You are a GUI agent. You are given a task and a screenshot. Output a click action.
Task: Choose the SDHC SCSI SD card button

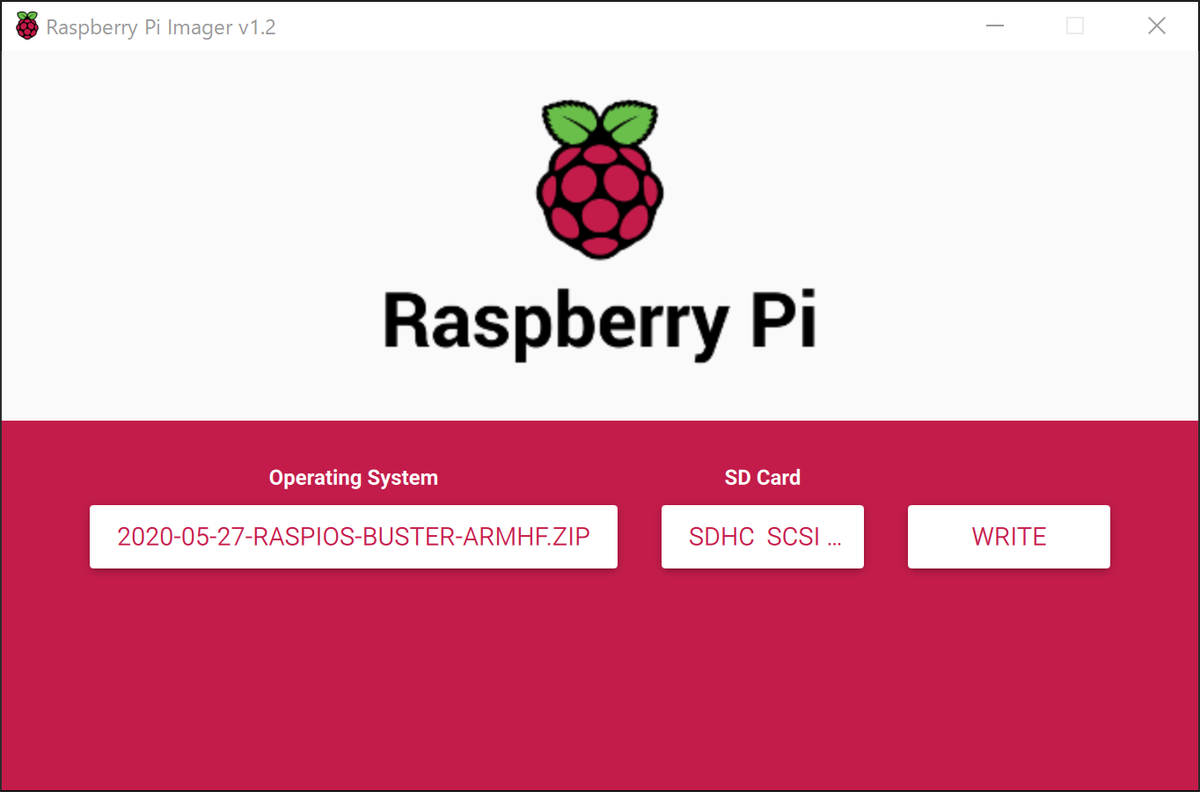[762, 537]
